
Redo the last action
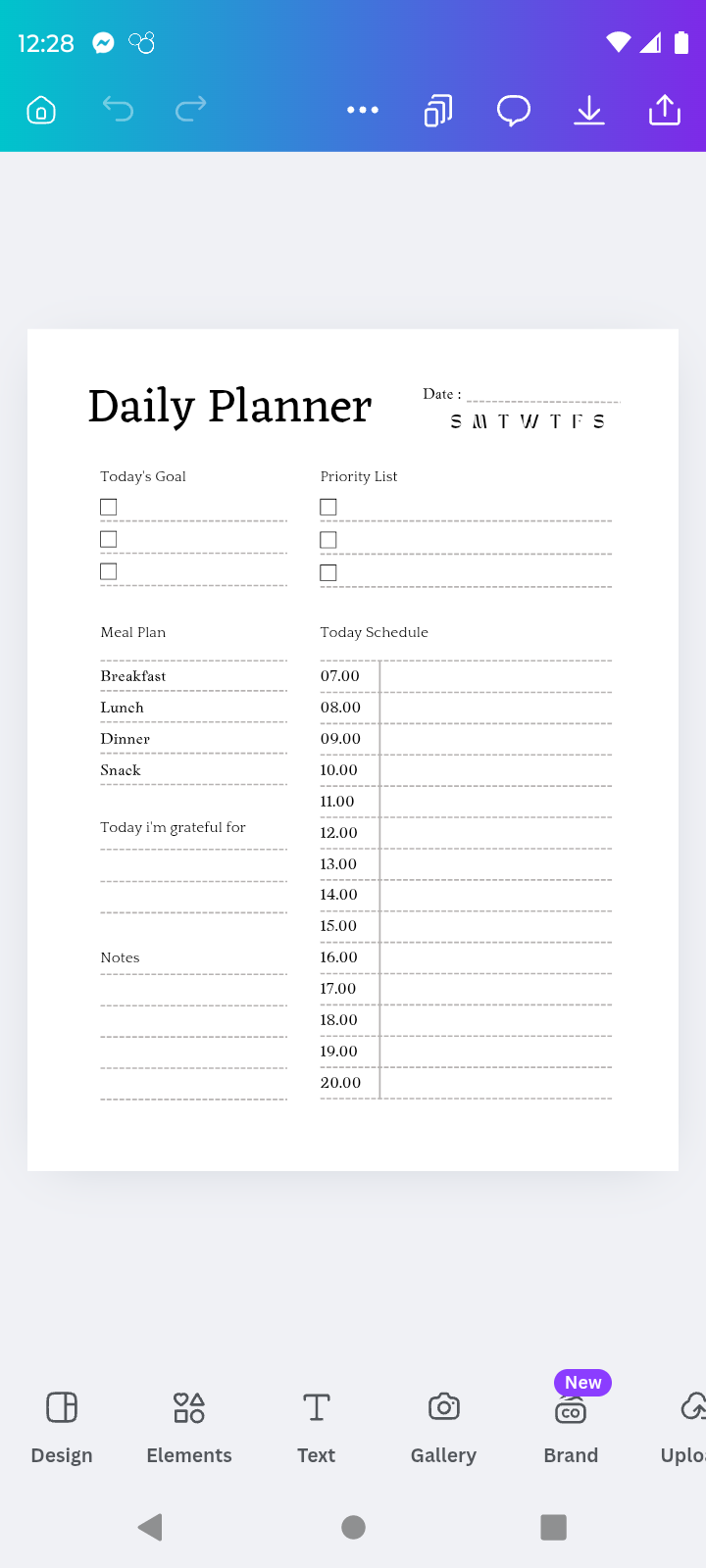[x=191, y=110]
